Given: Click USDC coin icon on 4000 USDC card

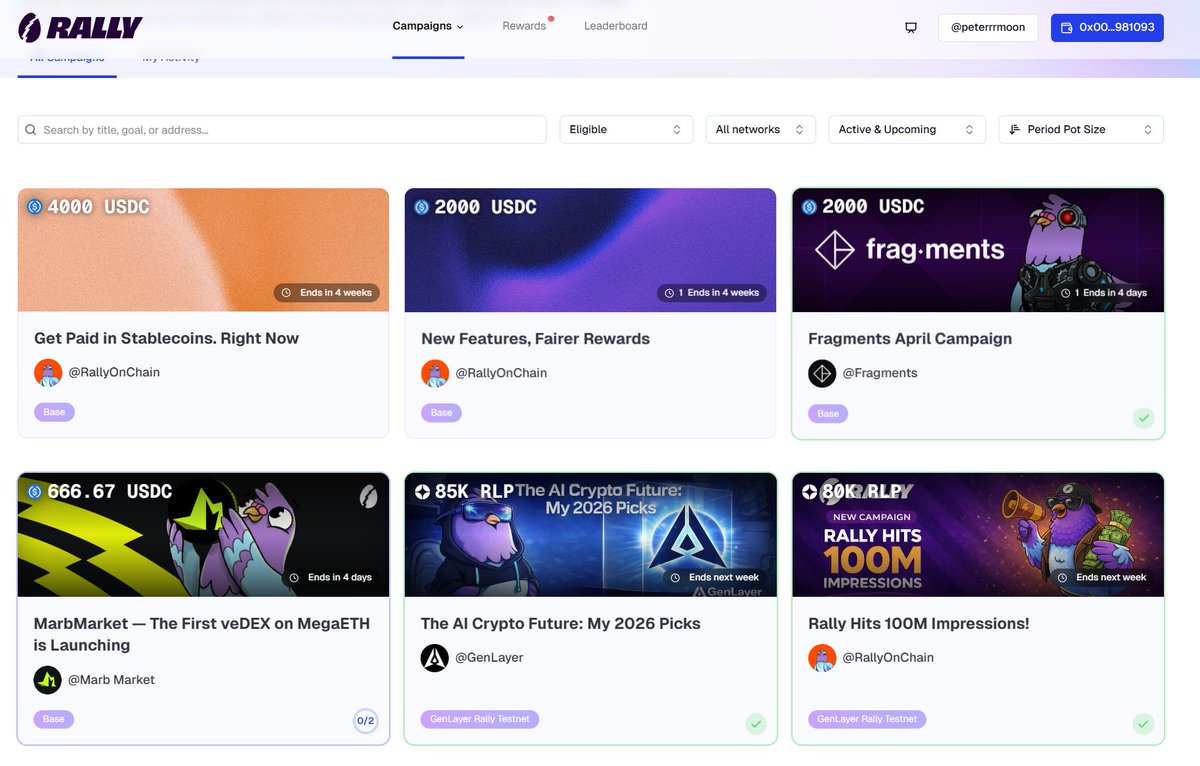Looking at the screenshot, I should click(x=35, y=207).
